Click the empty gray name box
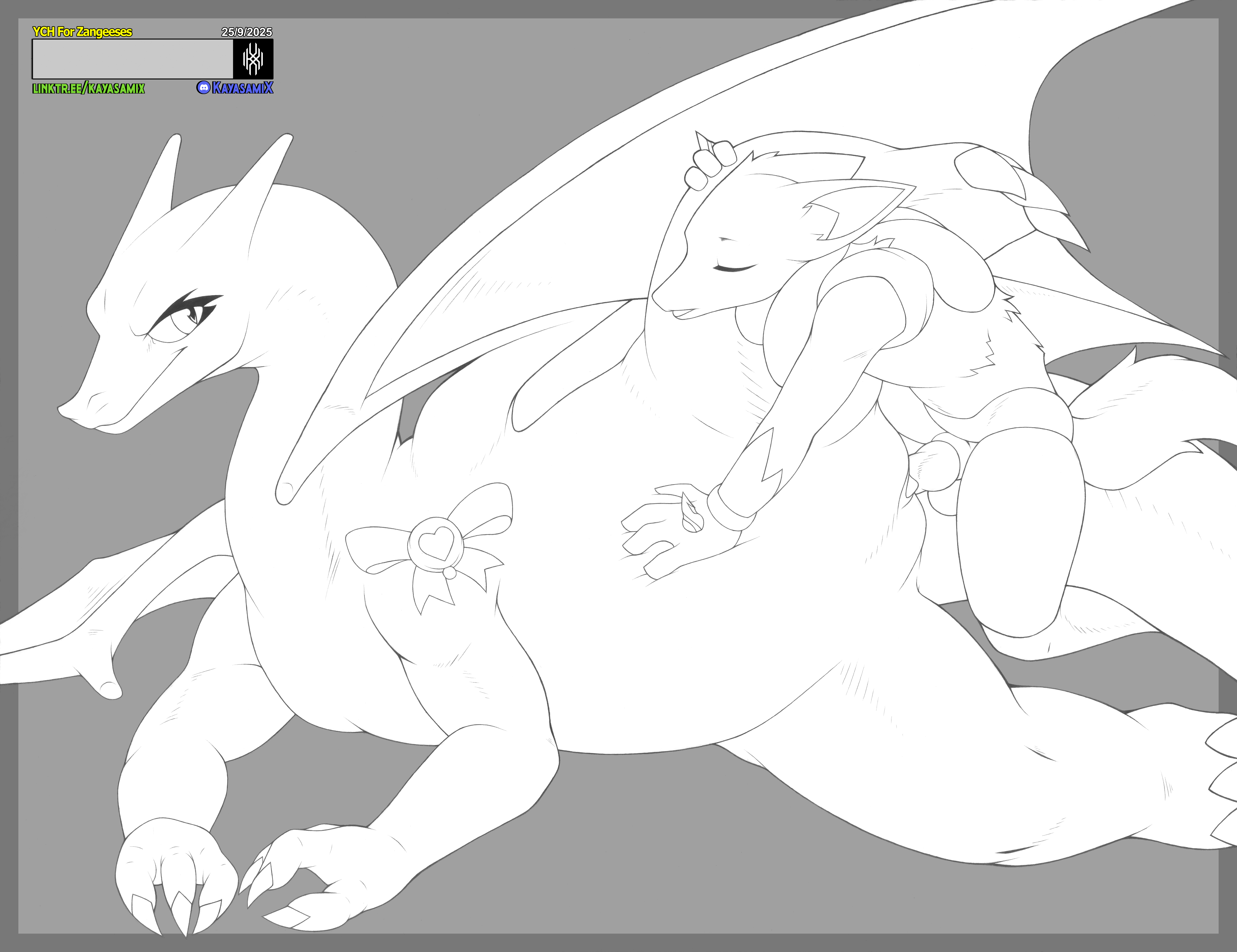The width and height of the screenshot is (1237, 952). click(x=133, y=59)
